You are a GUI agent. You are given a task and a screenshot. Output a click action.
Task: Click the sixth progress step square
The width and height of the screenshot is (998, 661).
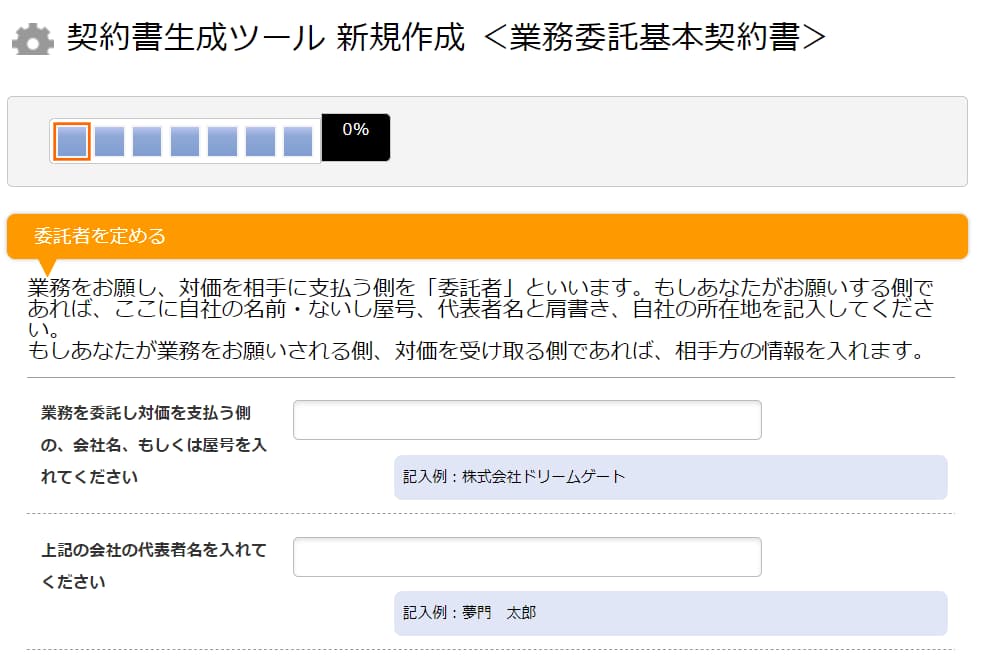pos(260,141)
